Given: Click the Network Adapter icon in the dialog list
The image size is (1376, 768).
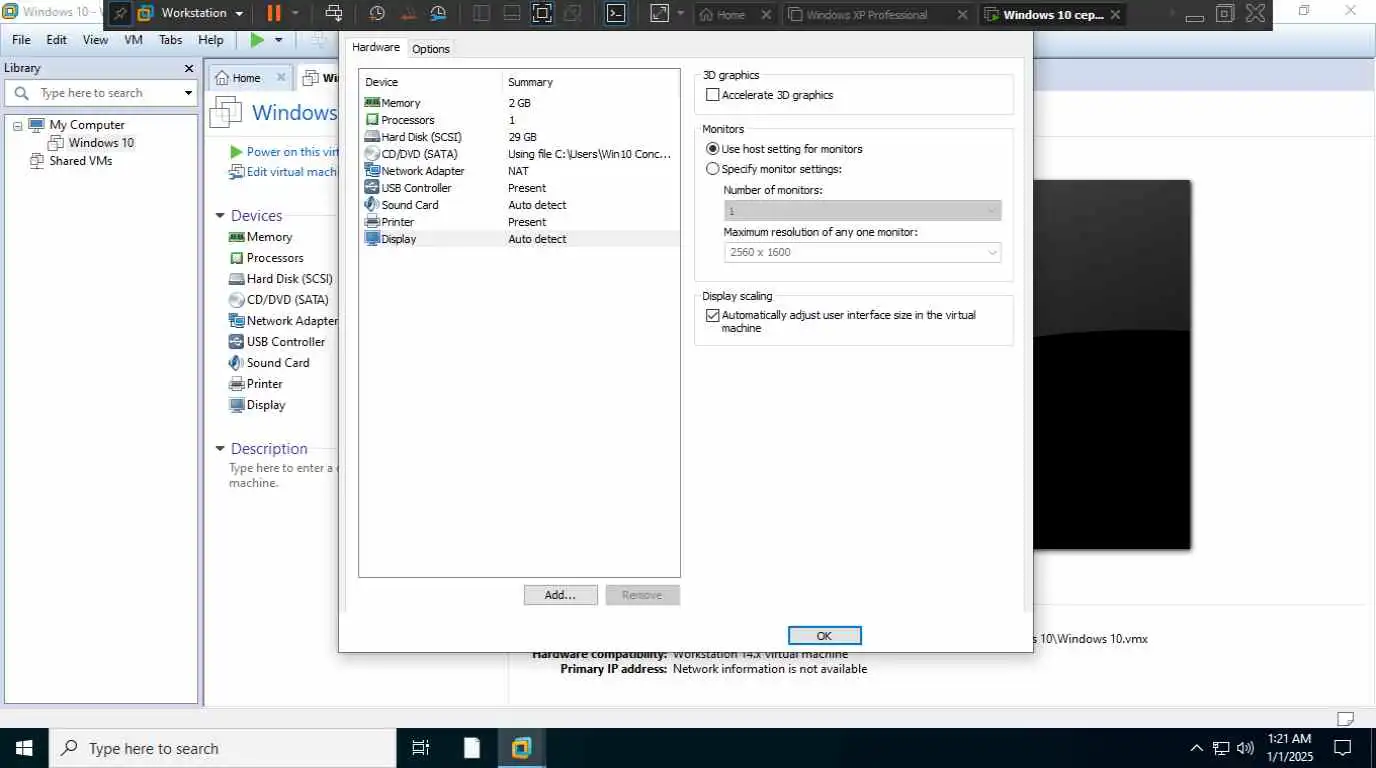Looking at the screenshot, I should coord(372,171).
